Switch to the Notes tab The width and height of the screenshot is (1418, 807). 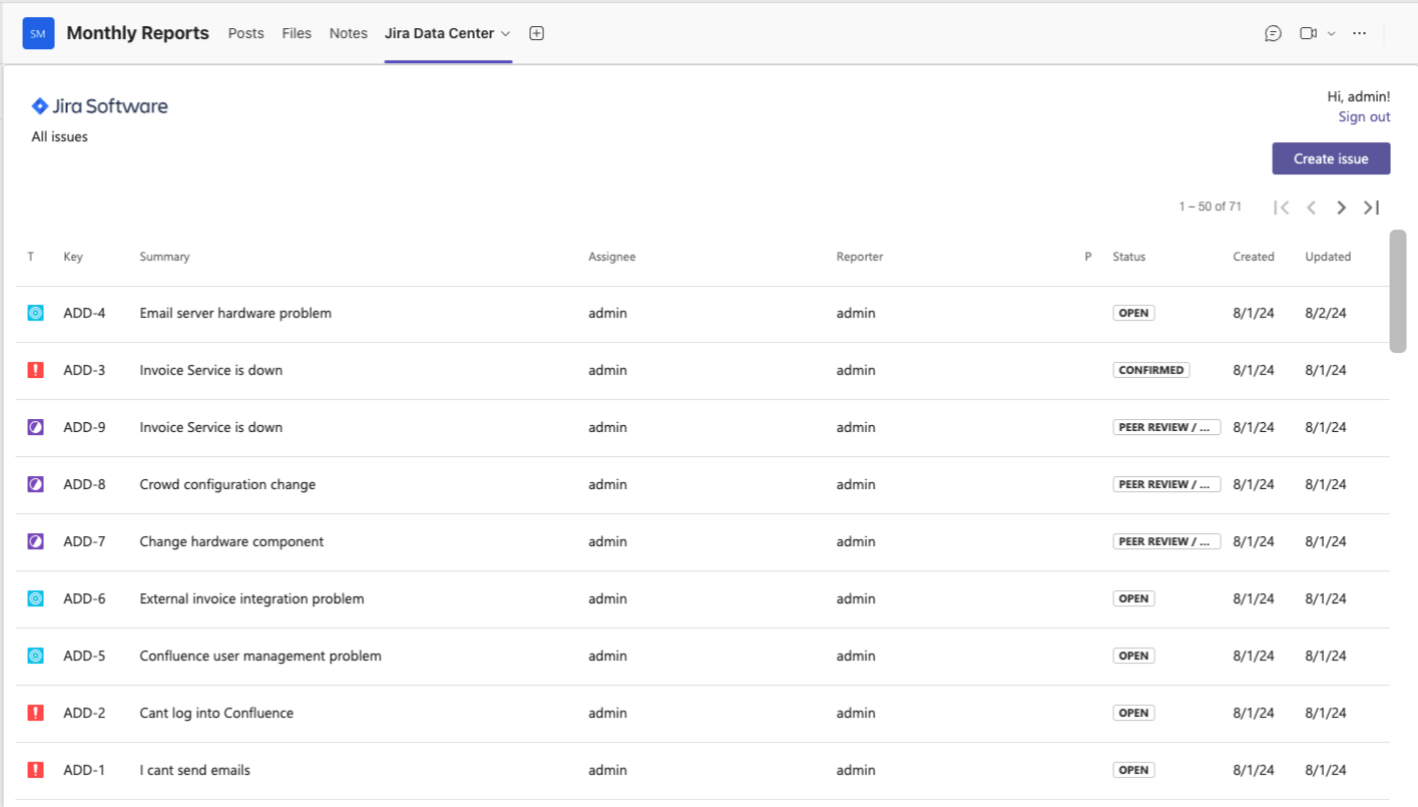click(348, 33)
